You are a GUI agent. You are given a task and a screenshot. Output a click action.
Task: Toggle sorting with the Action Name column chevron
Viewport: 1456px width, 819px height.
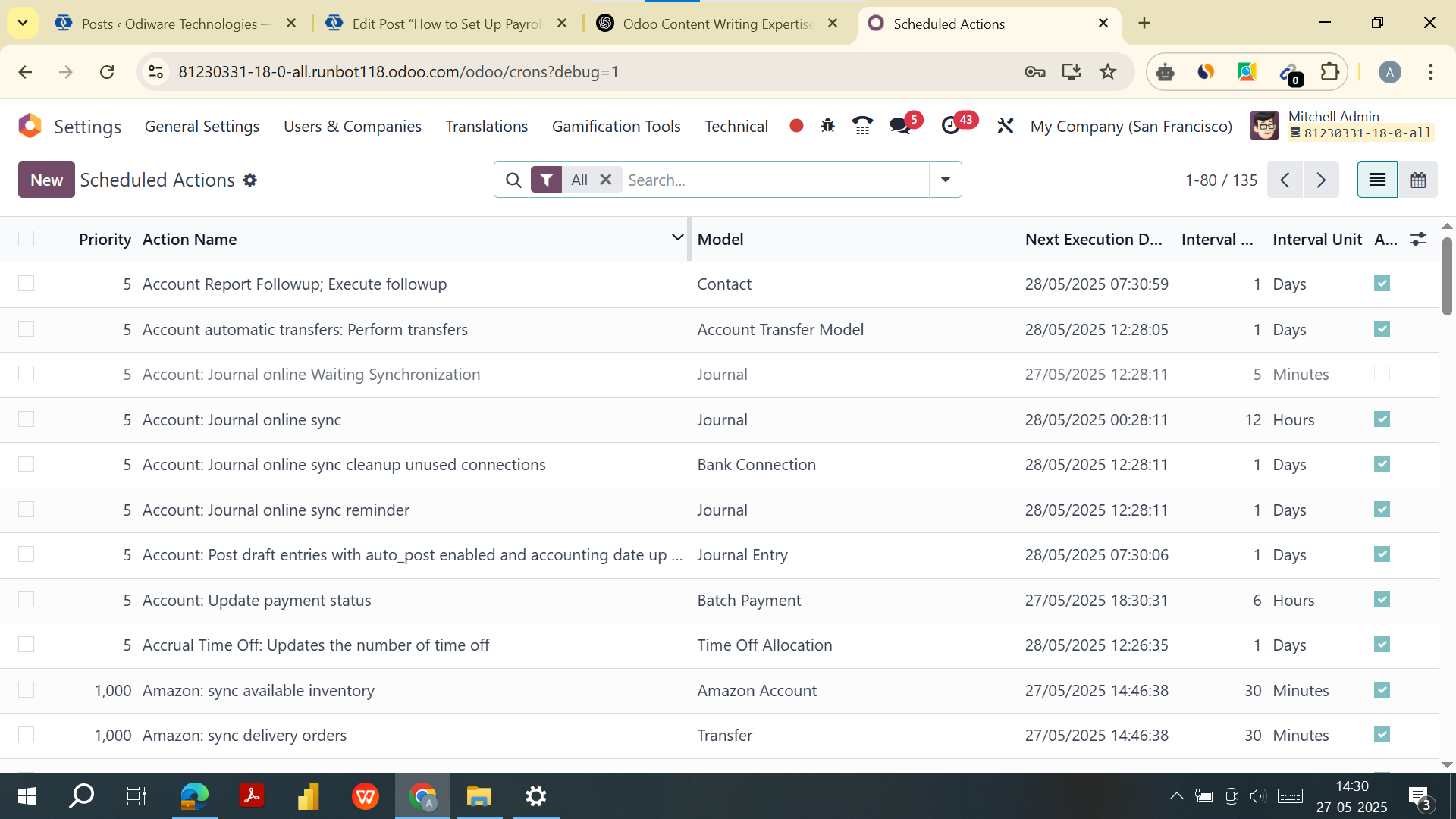pyautogui.click(x=677, y=237)
